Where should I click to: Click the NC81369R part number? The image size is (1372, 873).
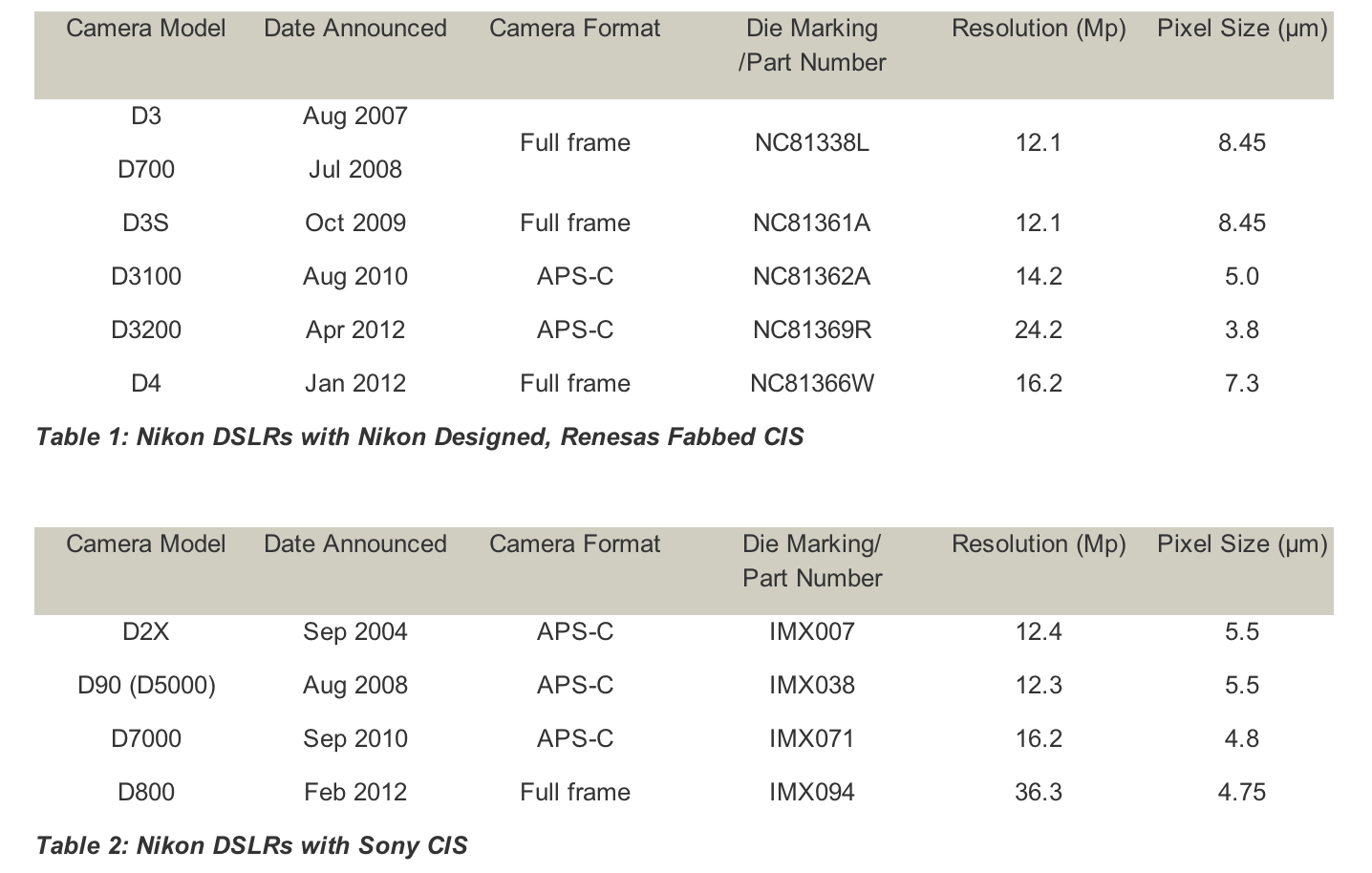[x=812, y=330]
